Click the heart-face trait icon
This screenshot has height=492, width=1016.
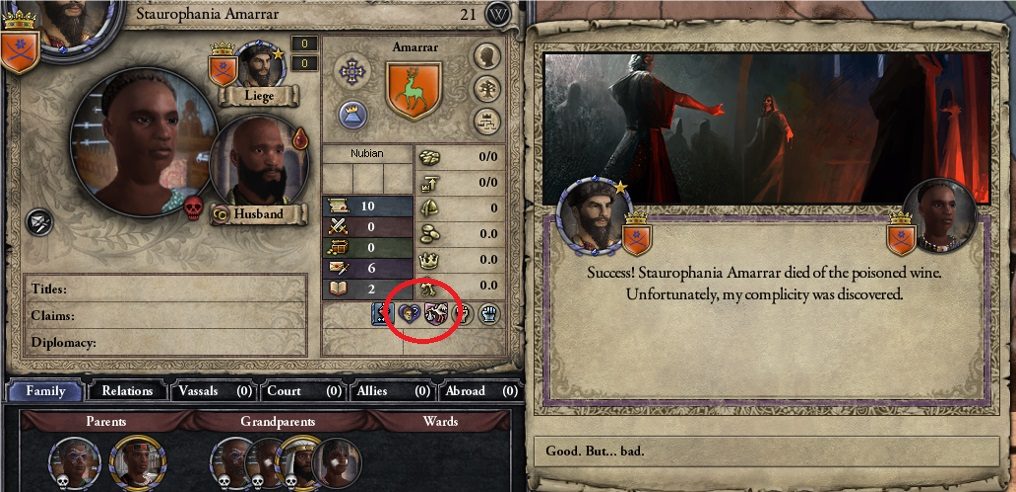tap(409, 314)
